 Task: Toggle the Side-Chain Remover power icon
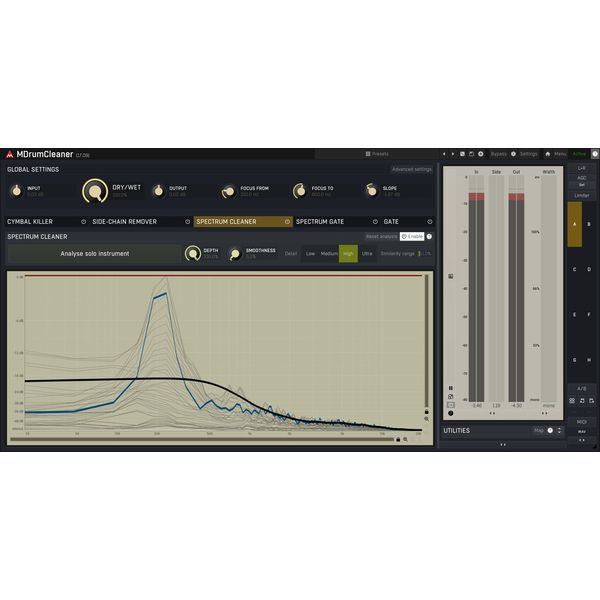(x=188, y=222)
